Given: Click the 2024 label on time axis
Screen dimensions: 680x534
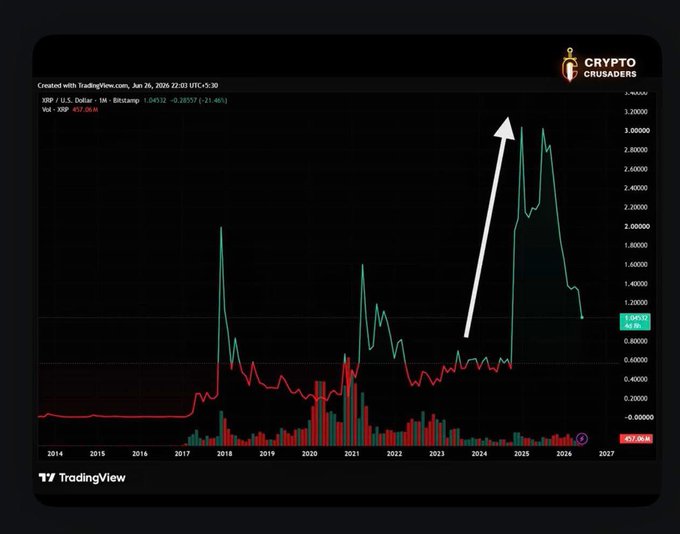Looking at the screenshot, I should click(479, 454).
